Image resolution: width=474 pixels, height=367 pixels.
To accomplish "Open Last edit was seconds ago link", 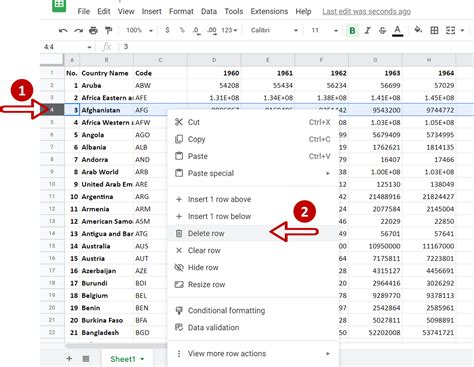I will tap(367, 12).
